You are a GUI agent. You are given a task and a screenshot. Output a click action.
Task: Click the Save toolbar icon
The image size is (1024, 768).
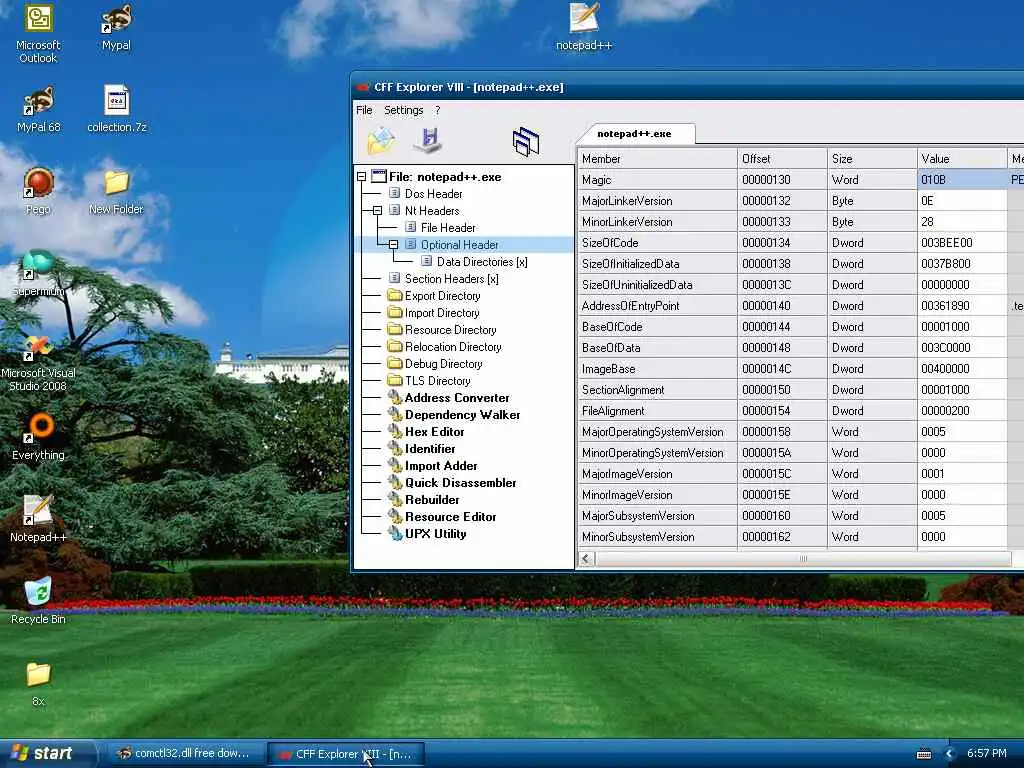428,140
